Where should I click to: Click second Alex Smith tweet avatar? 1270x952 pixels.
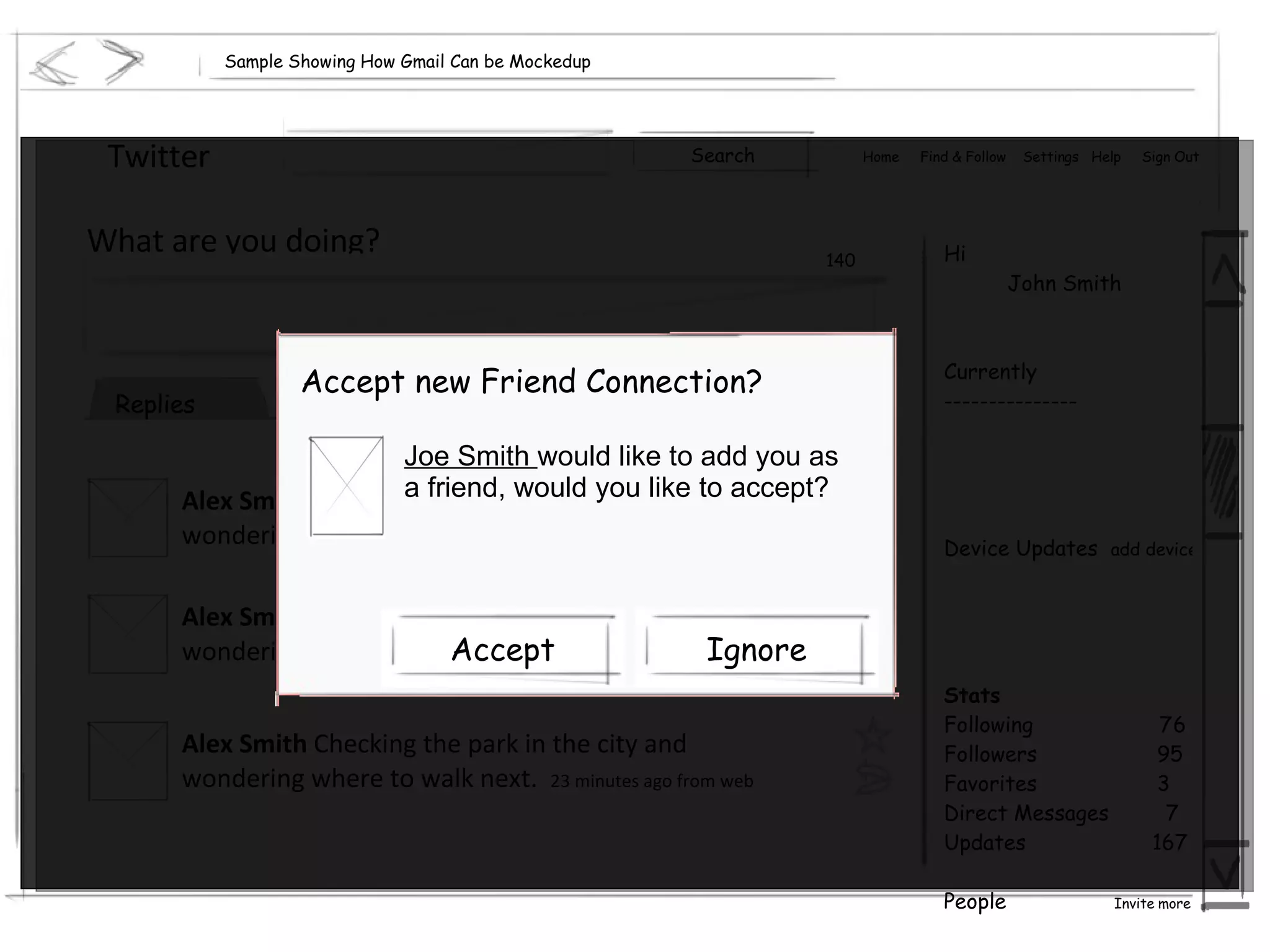(x=128, y=634)
